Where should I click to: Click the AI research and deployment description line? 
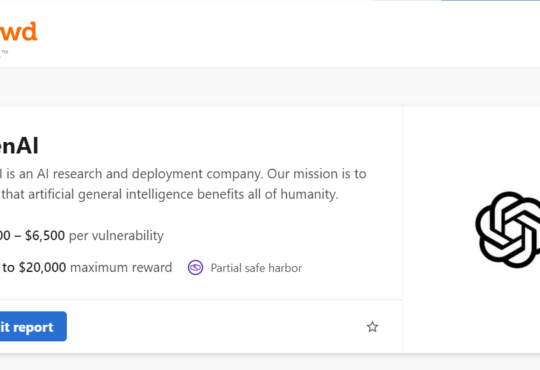click(x=183, y=174)
